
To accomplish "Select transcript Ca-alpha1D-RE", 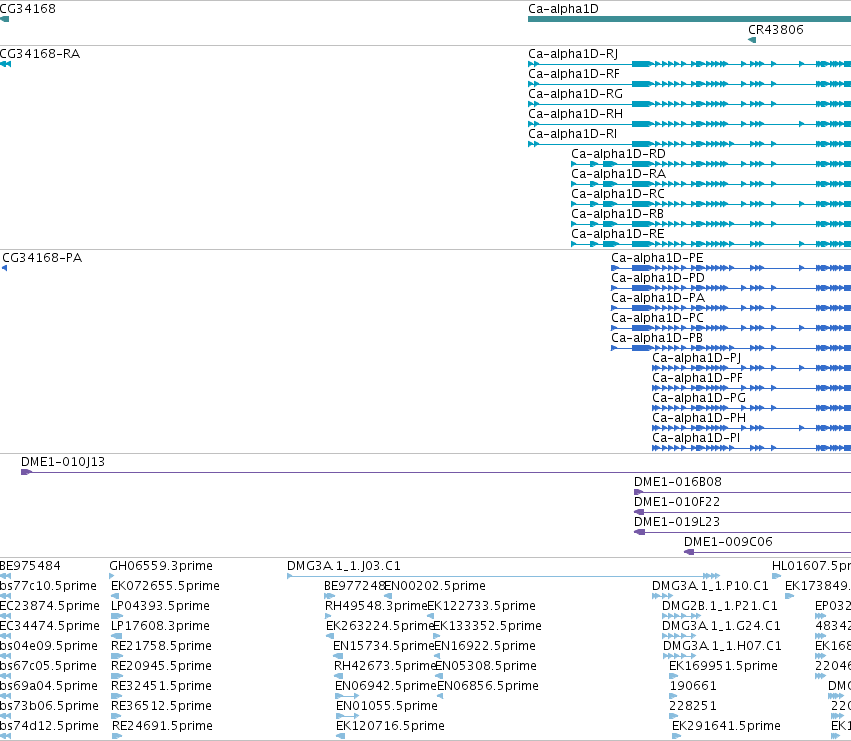I will point(711,244).
